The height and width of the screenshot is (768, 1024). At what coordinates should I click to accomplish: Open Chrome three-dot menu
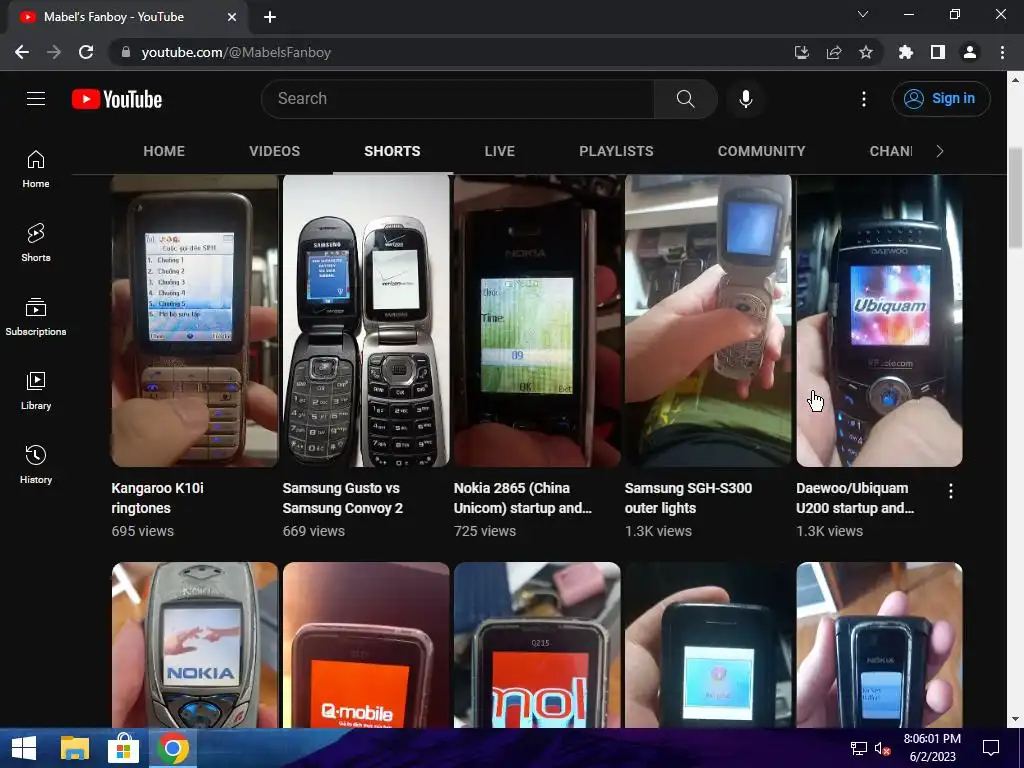click(x=1002, y=52)
